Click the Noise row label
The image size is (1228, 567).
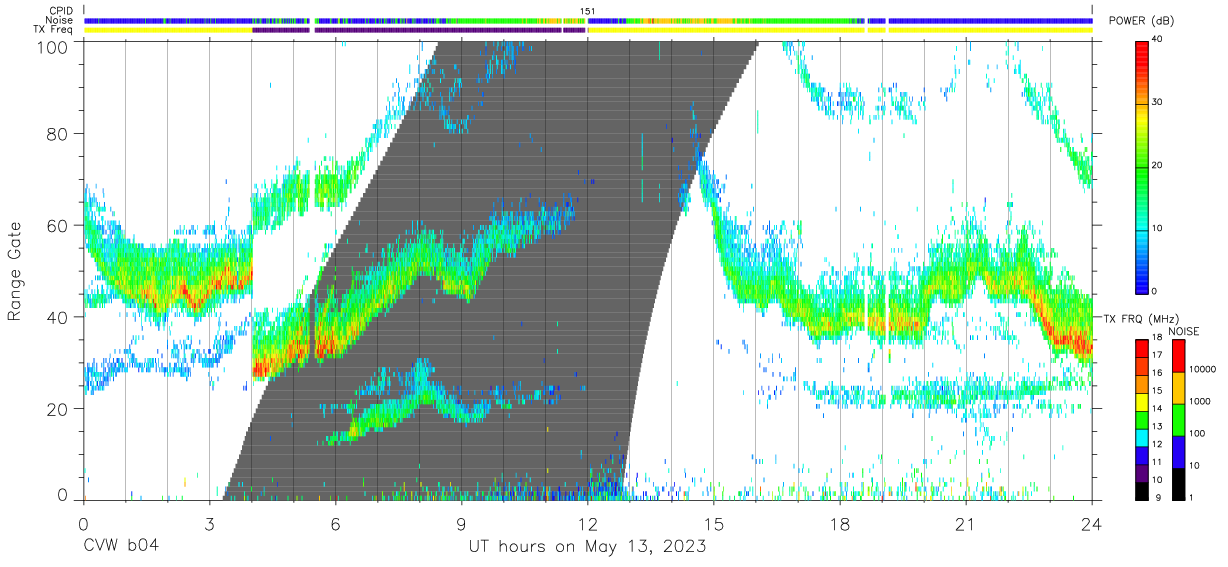(x=61, y=20)
